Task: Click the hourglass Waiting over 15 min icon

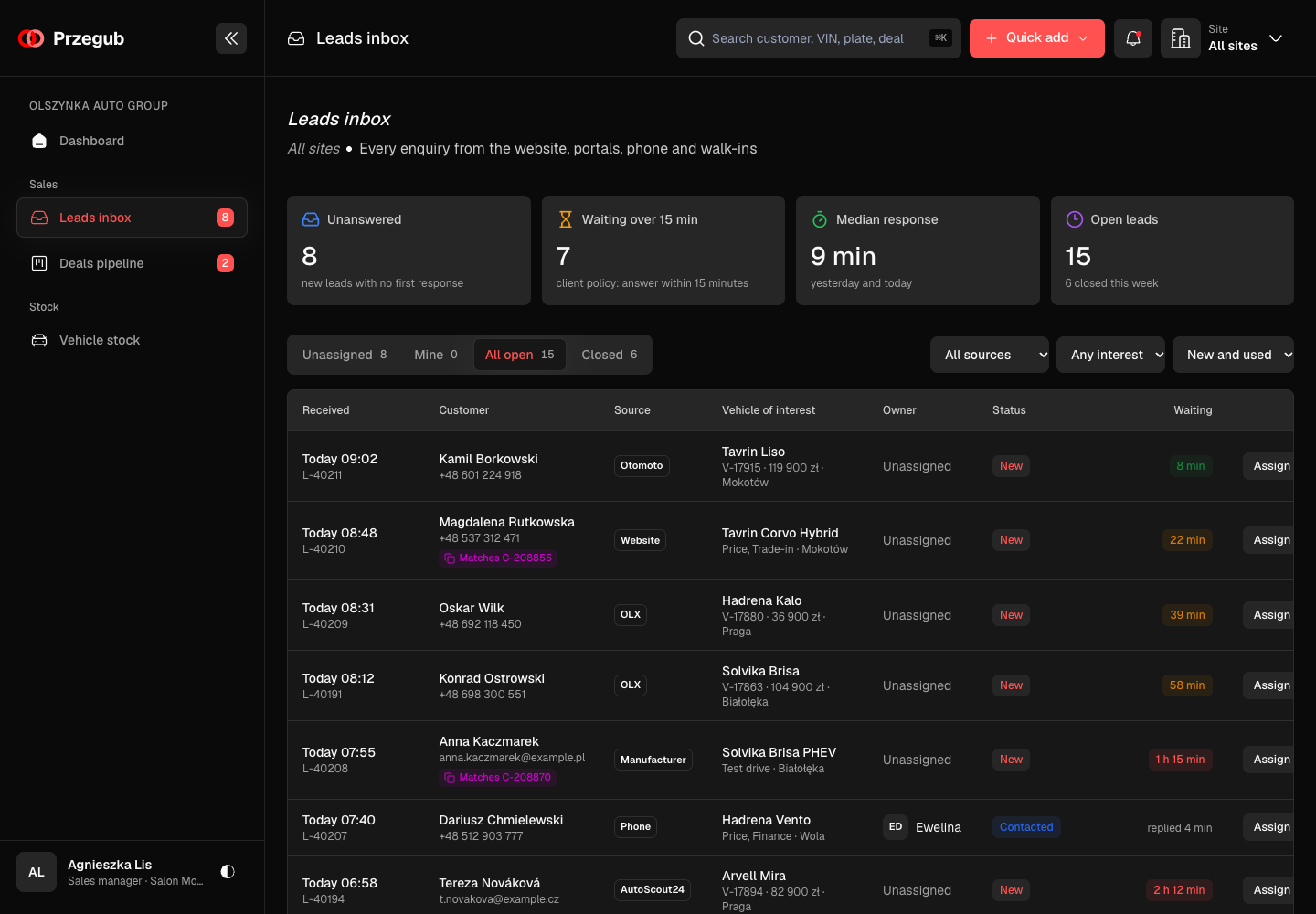Action: (566, 219)
